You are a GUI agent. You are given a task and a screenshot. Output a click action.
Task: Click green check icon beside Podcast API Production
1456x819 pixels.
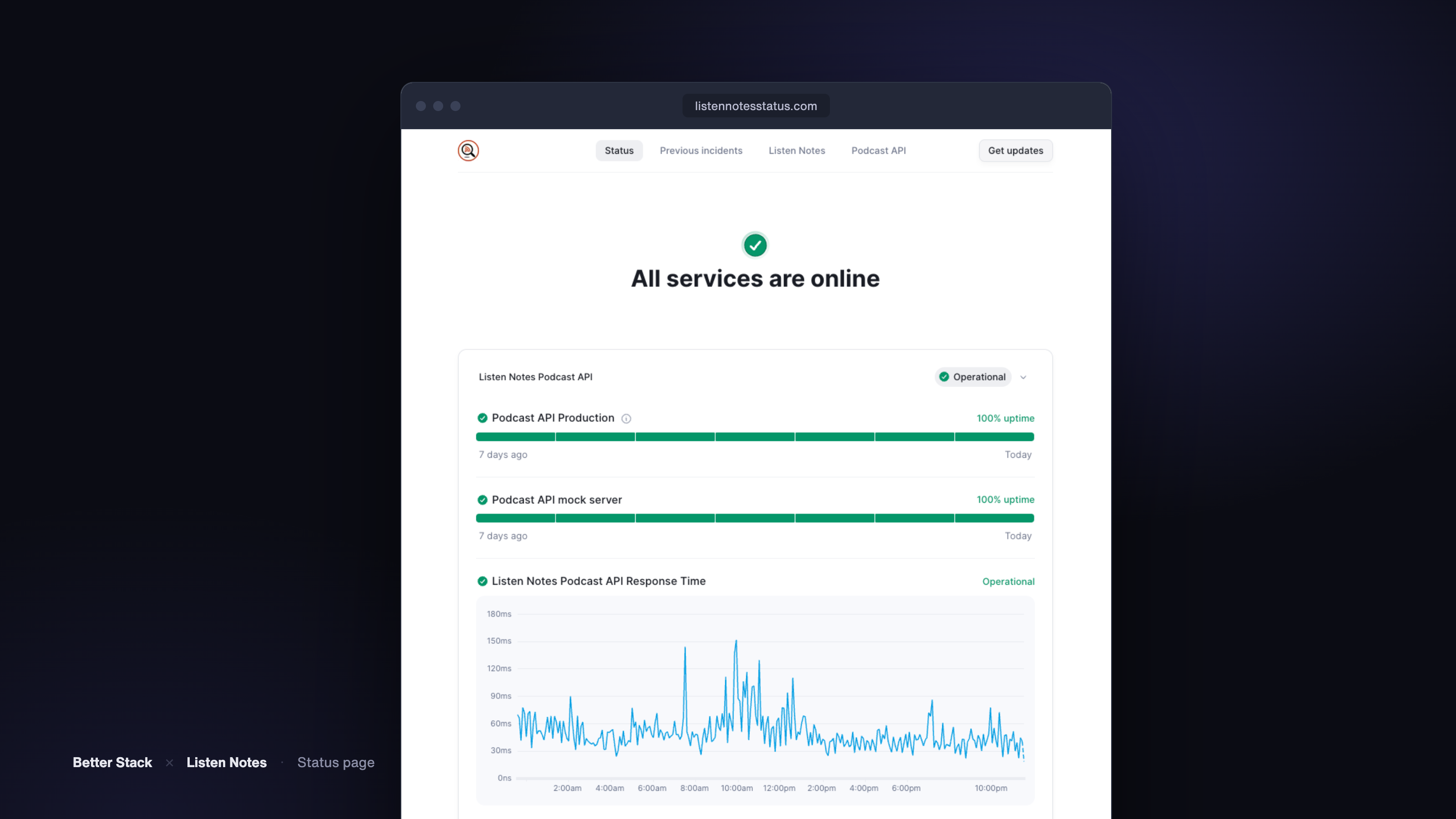(x=482, y=418)
